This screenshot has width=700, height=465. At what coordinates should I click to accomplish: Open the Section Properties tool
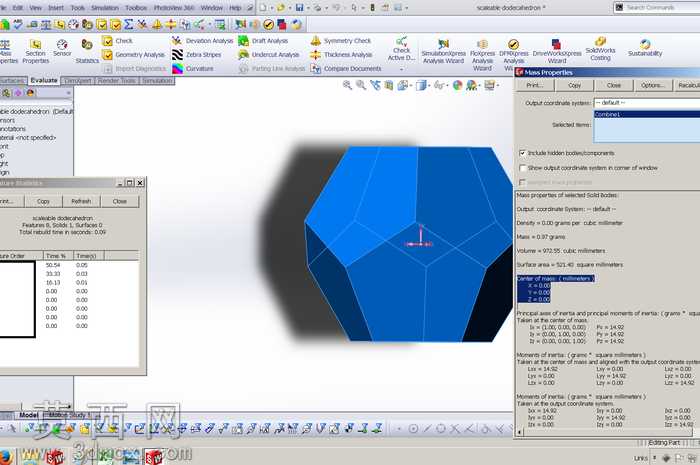coord(35,51)
